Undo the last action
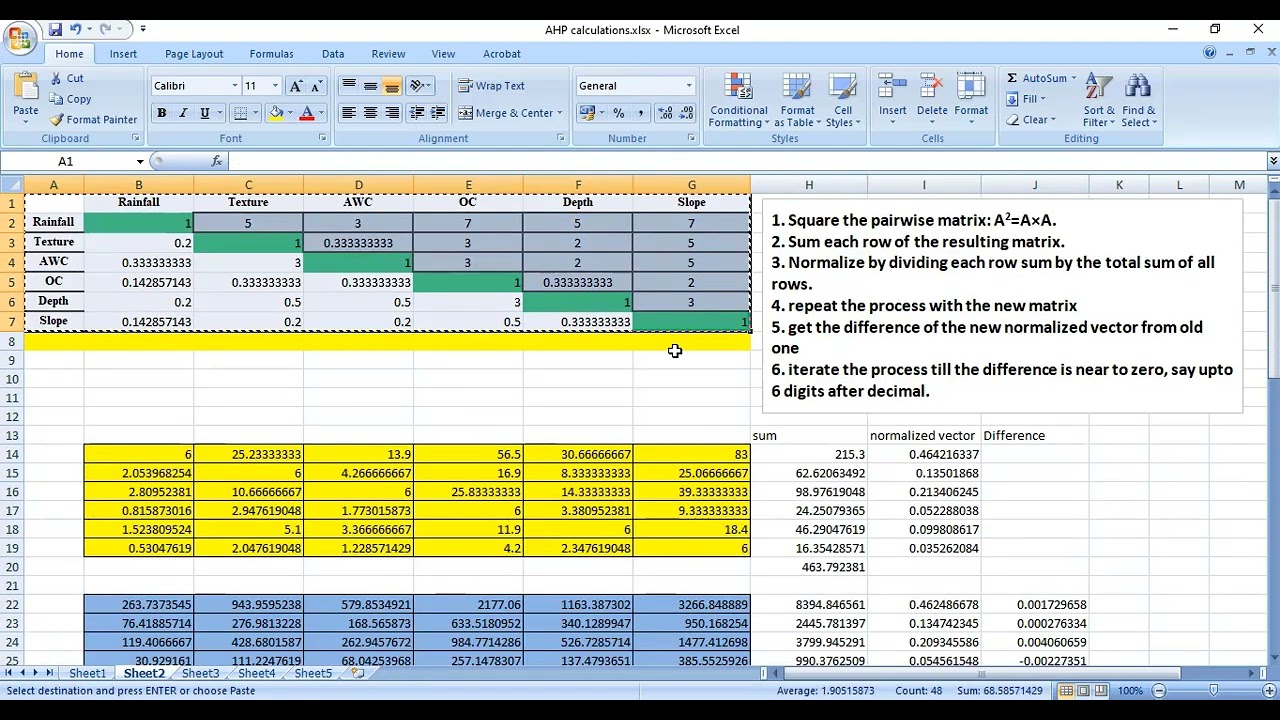Viewport: 1280px width, 720px height. [x=76, y=29]
